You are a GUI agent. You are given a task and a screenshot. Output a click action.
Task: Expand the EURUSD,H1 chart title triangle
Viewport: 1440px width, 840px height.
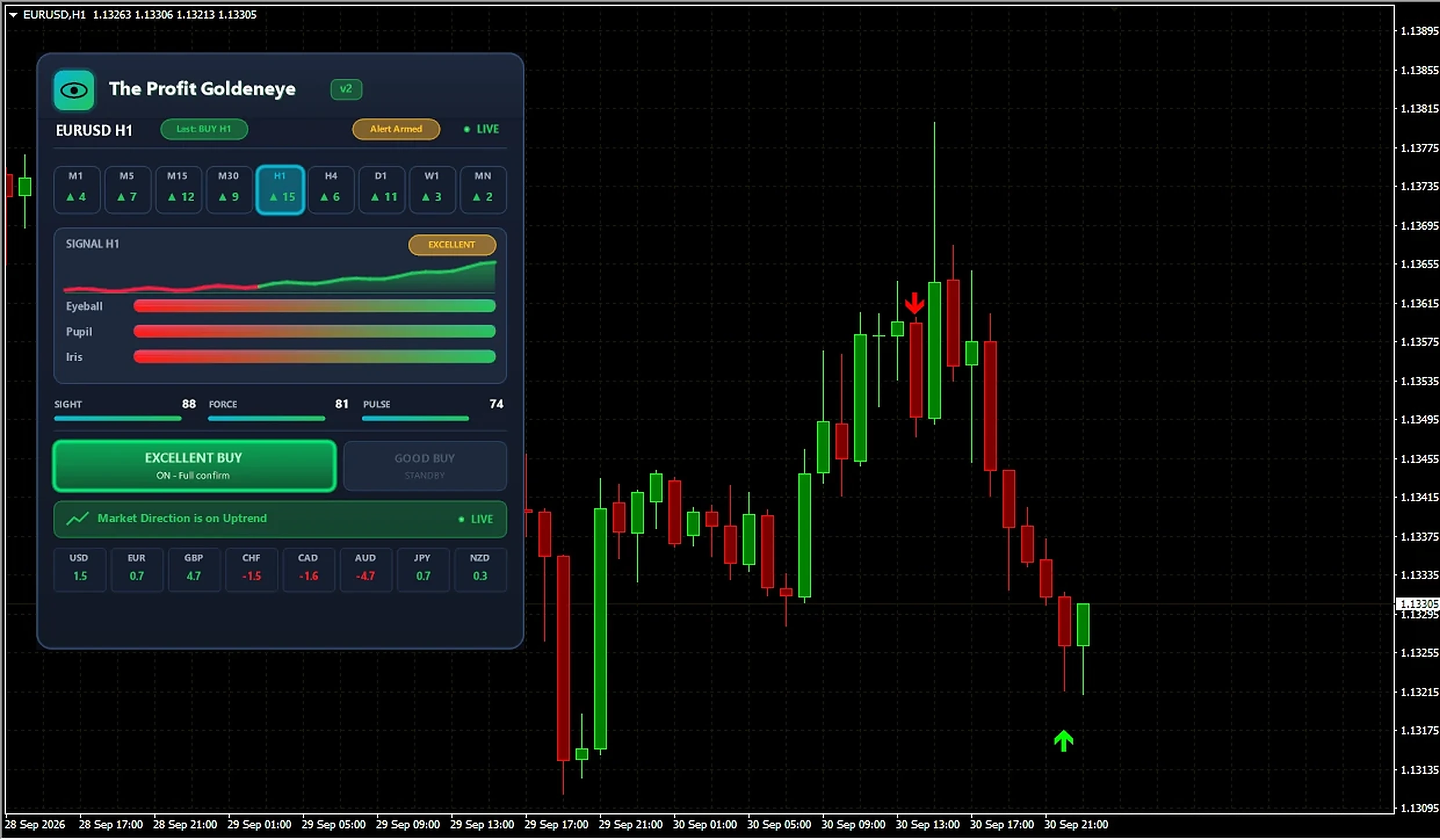13,15
